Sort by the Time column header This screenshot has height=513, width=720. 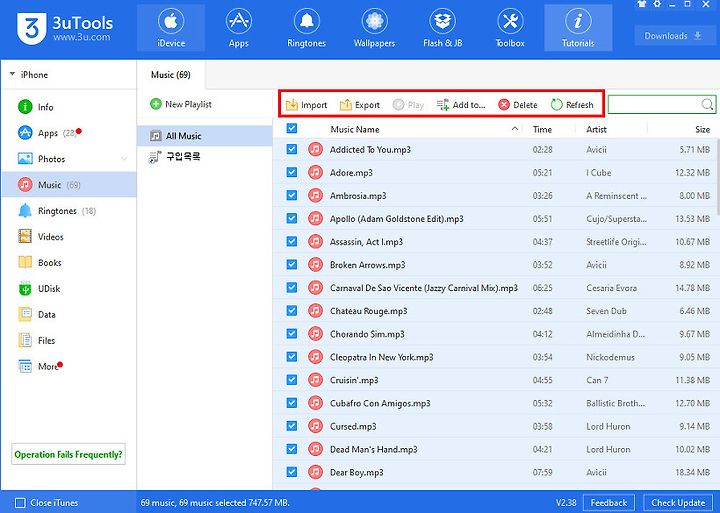(x=542, y=130)
